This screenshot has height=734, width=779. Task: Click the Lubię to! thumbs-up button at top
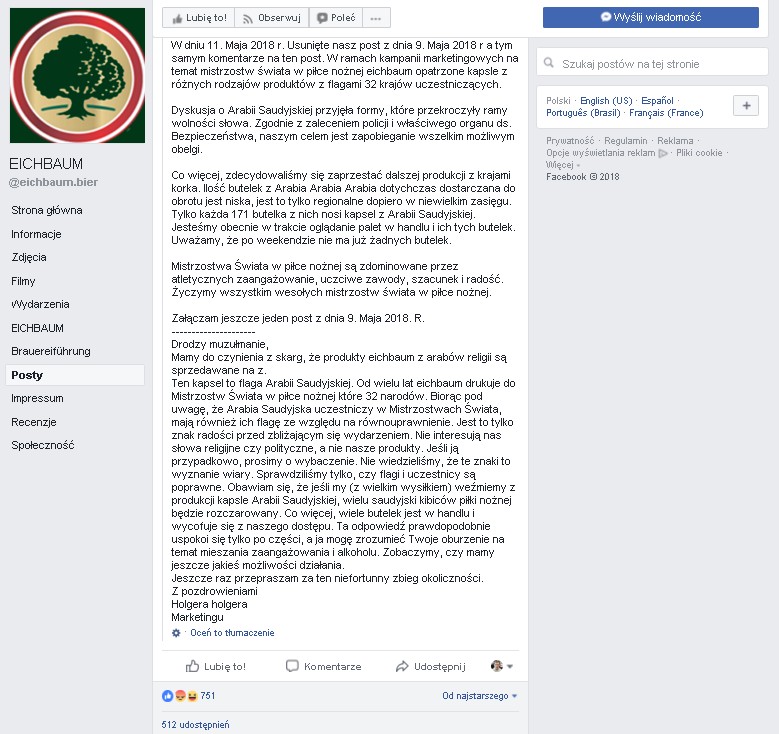pyautogui.click(x=199, y=18)
